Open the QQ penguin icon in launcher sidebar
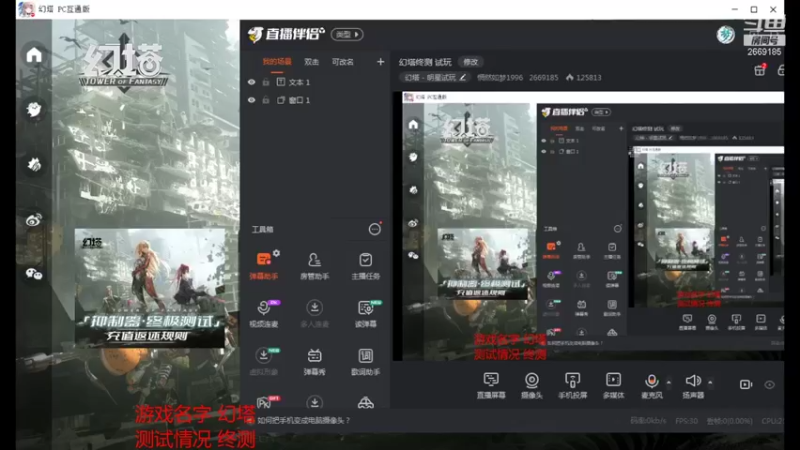The image size is (800, 450). pos(34,109)
